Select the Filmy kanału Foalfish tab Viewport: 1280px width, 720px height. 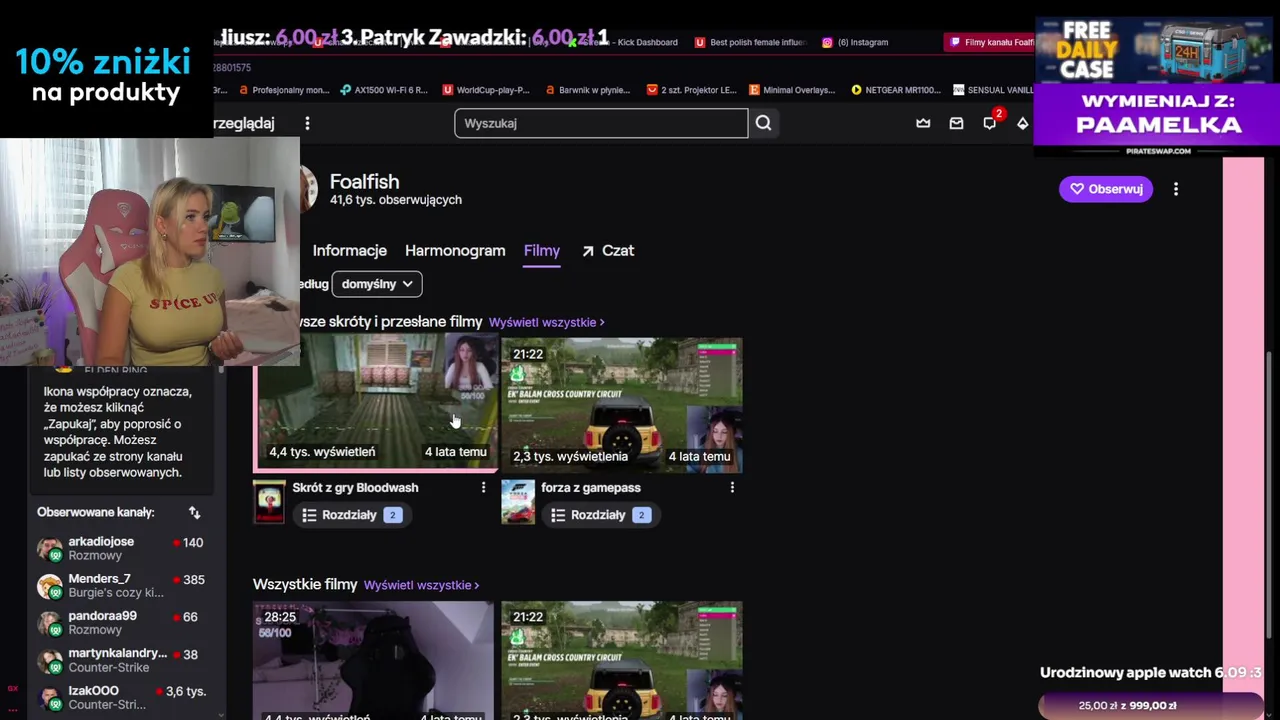[990, 42]
